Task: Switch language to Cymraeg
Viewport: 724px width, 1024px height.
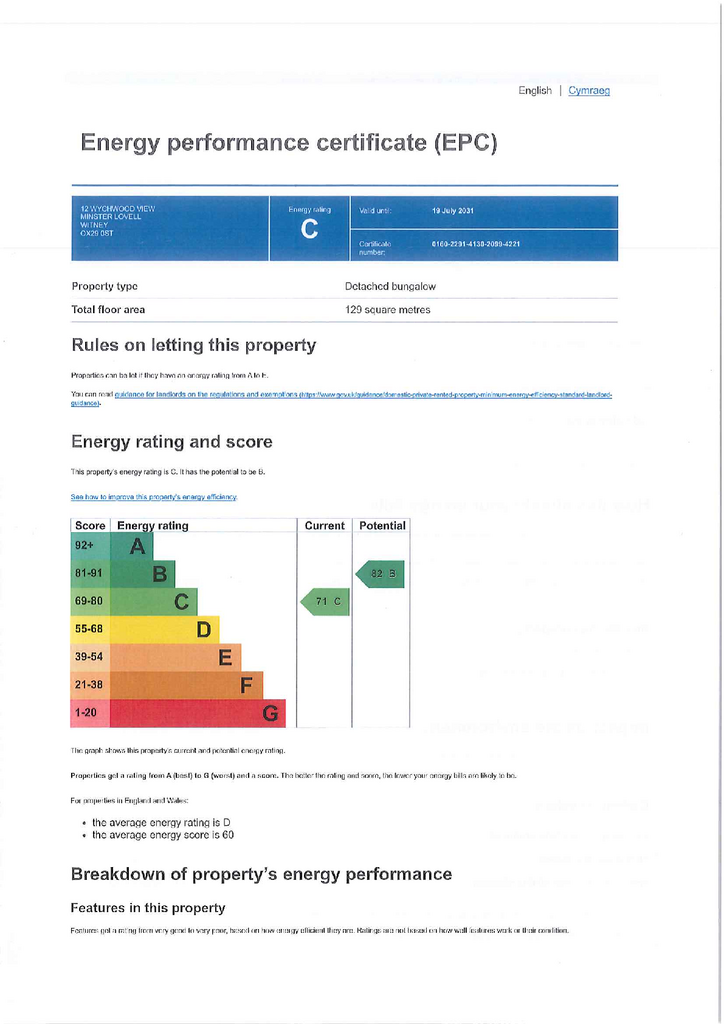Action: click(x=589, y=91)
